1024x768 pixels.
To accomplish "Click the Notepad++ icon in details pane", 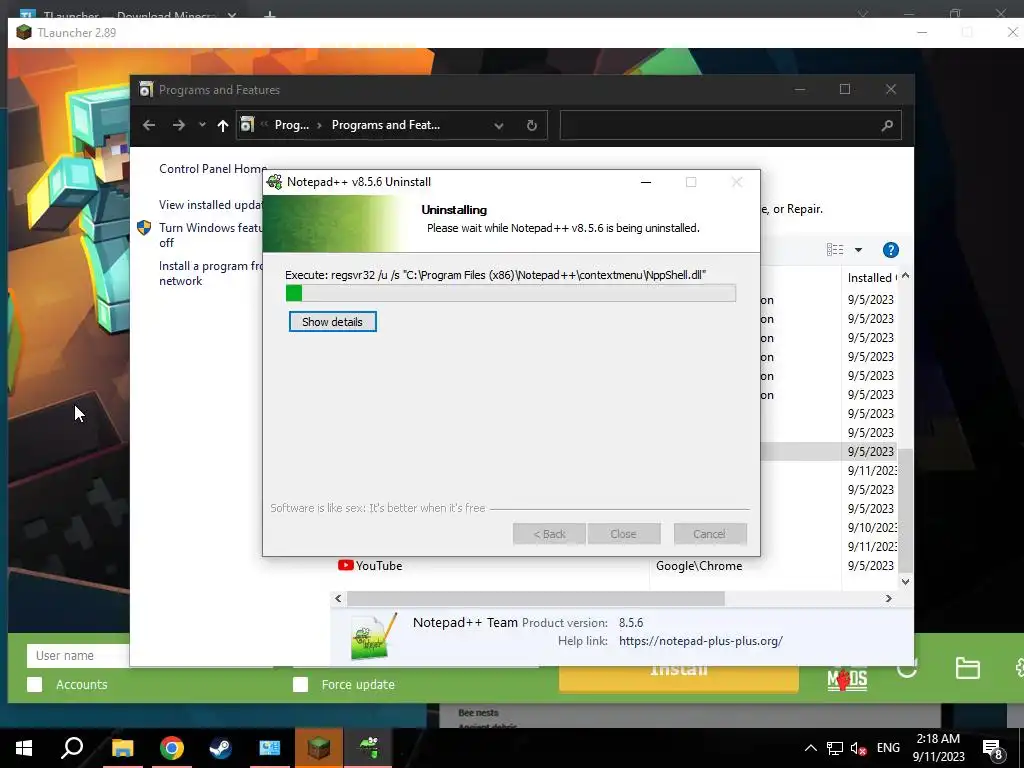I will tap(373, 636).
